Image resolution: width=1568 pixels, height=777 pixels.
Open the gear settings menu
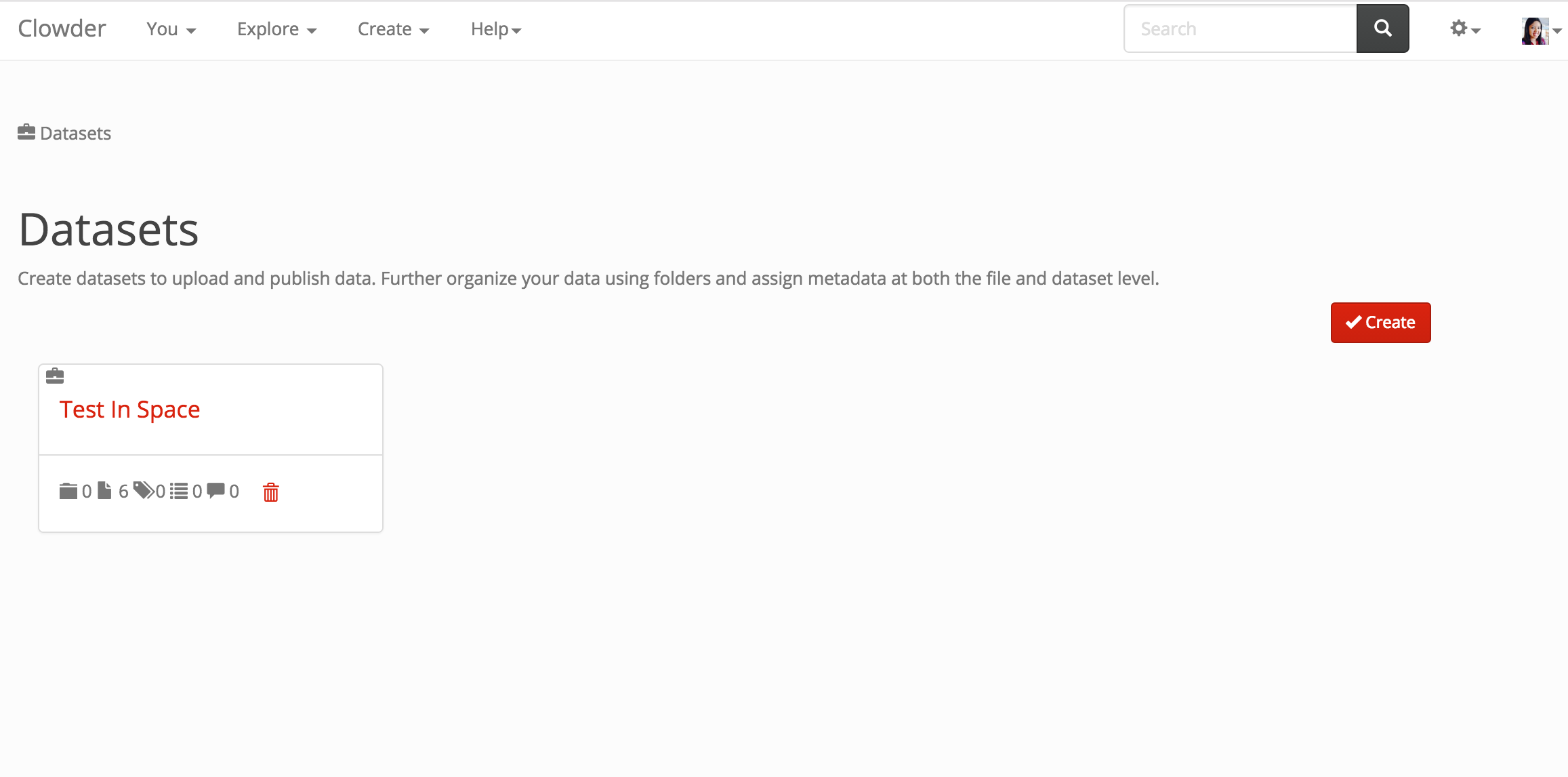point(1464,28)
